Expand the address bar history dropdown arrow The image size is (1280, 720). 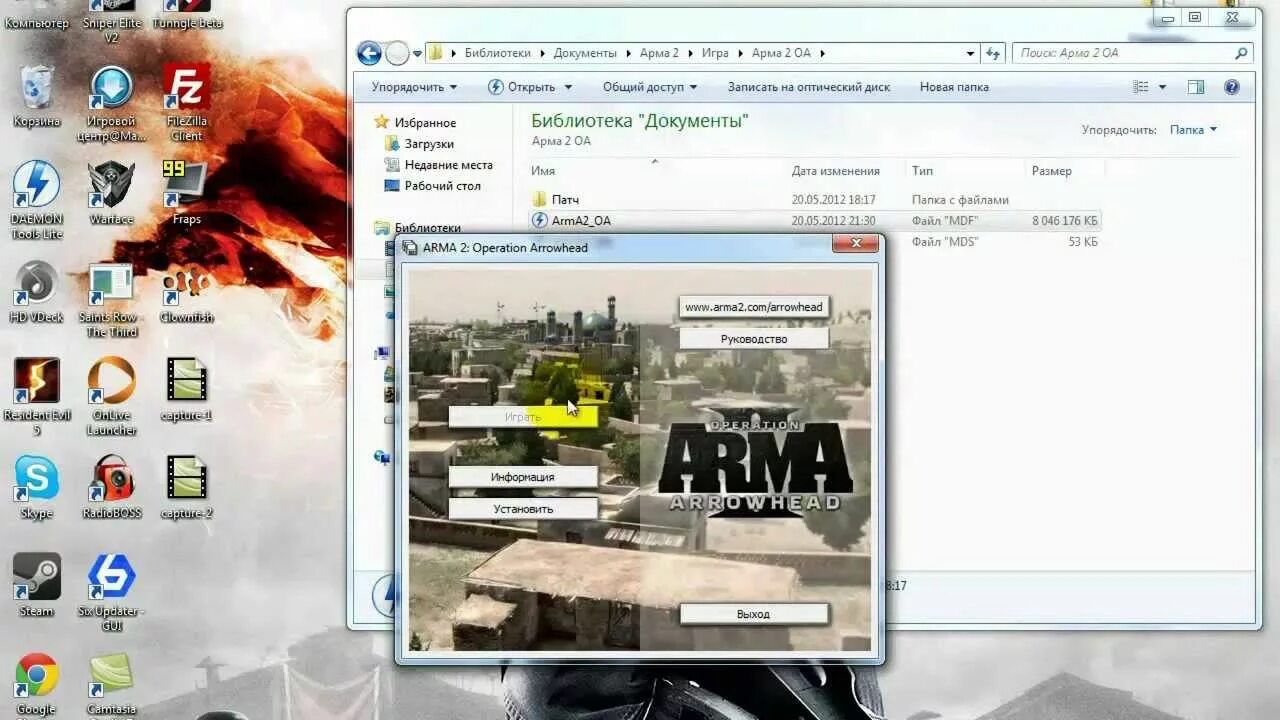coord(971,53)
